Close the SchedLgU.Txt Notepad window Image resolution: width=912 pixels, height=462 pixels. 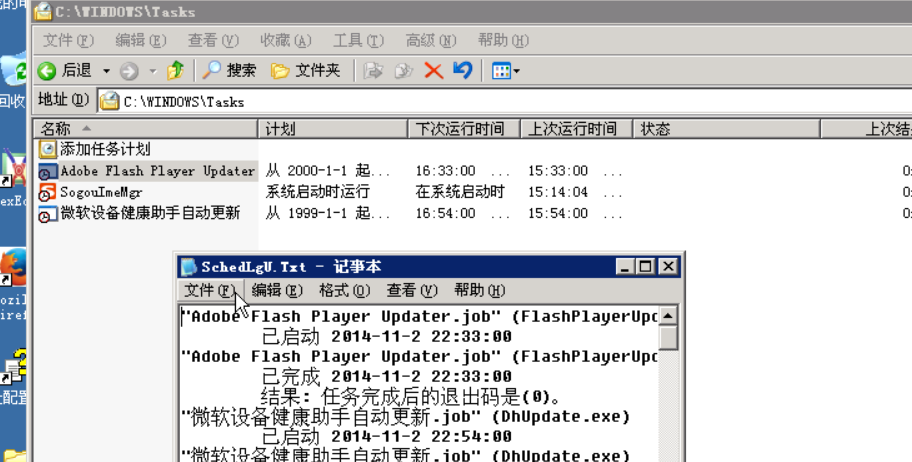tap(668, 266)
